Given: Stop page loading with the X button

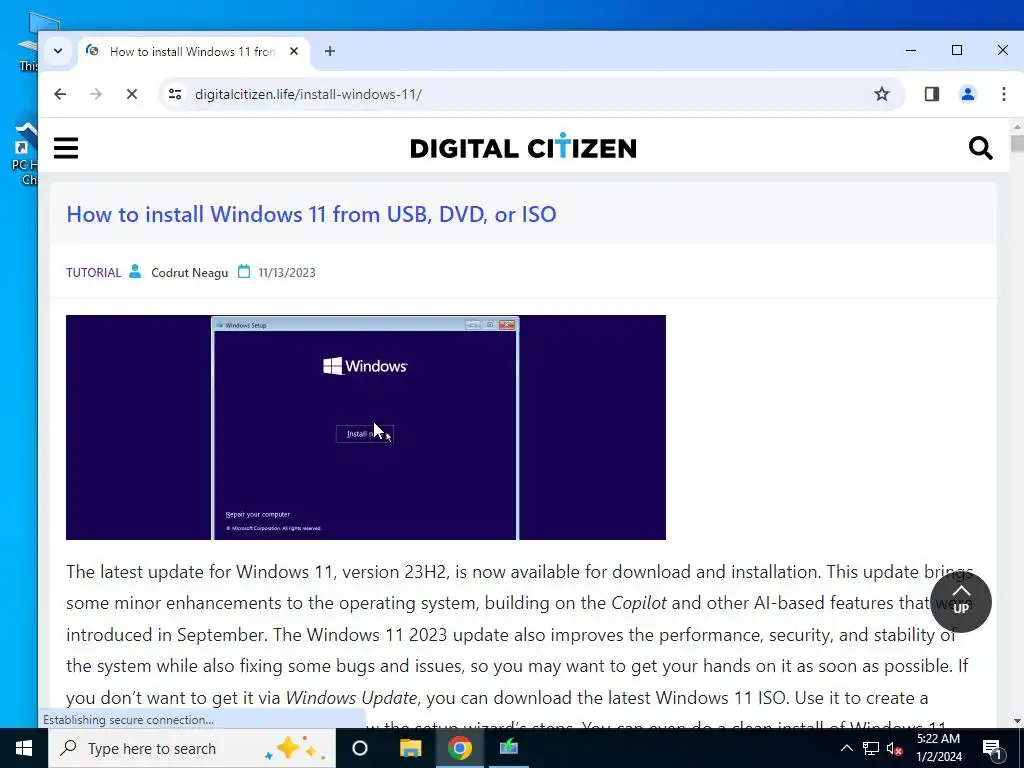Looking at the screenshot, I should tap(132, 94).
